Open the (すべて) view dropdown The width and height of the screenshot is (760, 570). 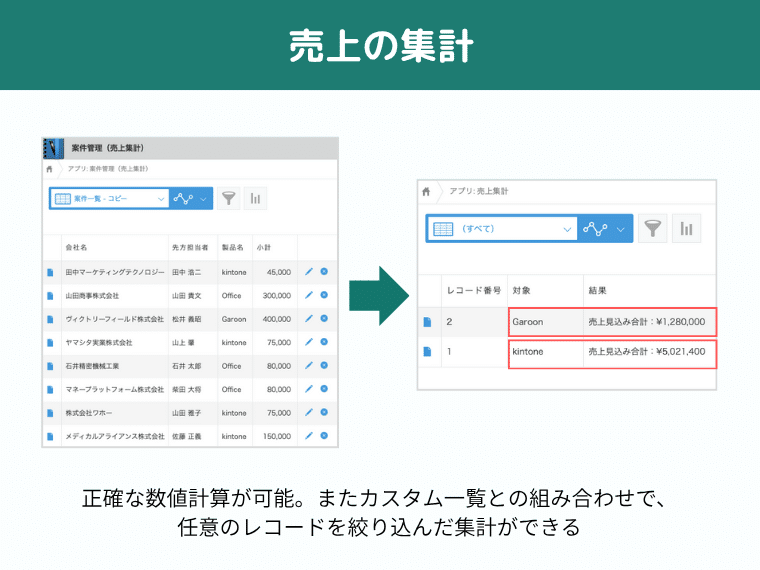click(x=502, y=229)
